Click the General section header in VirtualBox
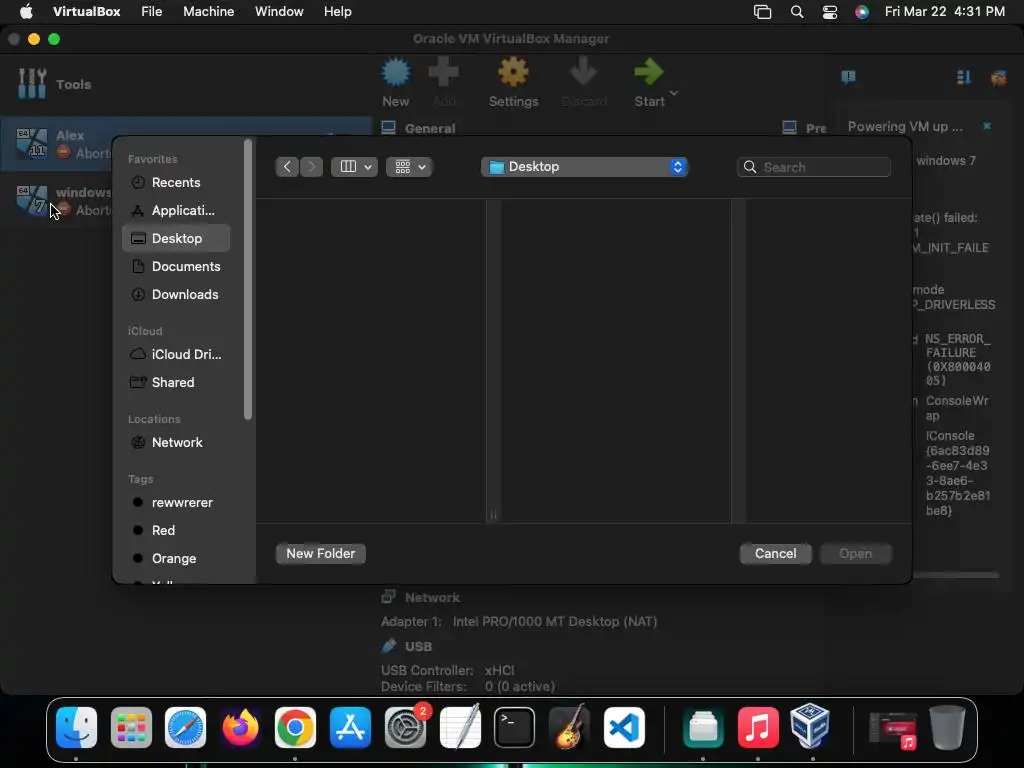The height and width of the screenshot is (768, 1024). pos(430,128)
